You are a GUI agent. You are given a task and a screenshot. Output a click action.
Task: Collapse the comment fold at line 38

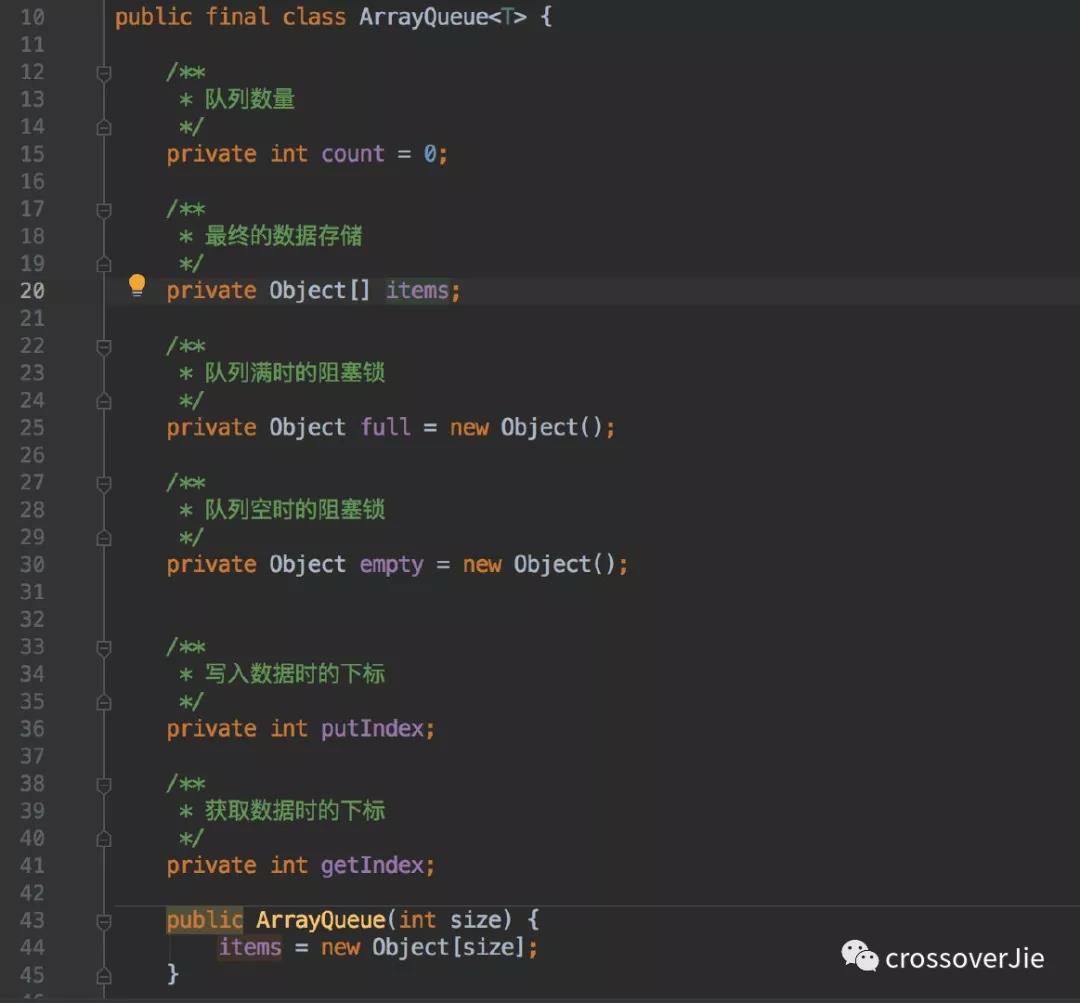[104, 785]
